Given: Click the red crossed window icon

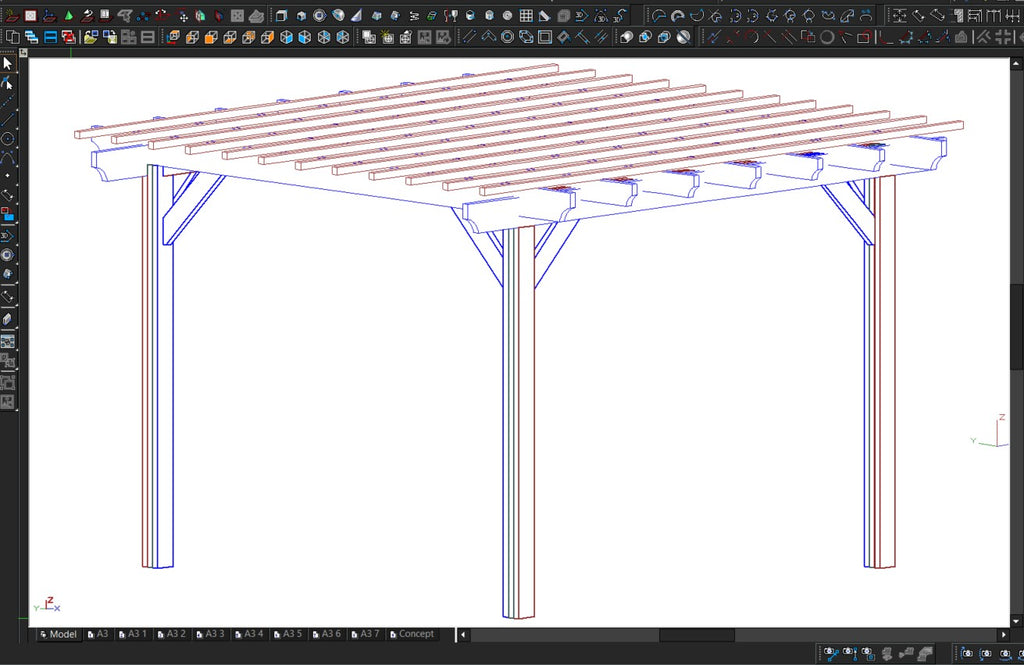Looking at the screenshot, I should pos(68,37).
